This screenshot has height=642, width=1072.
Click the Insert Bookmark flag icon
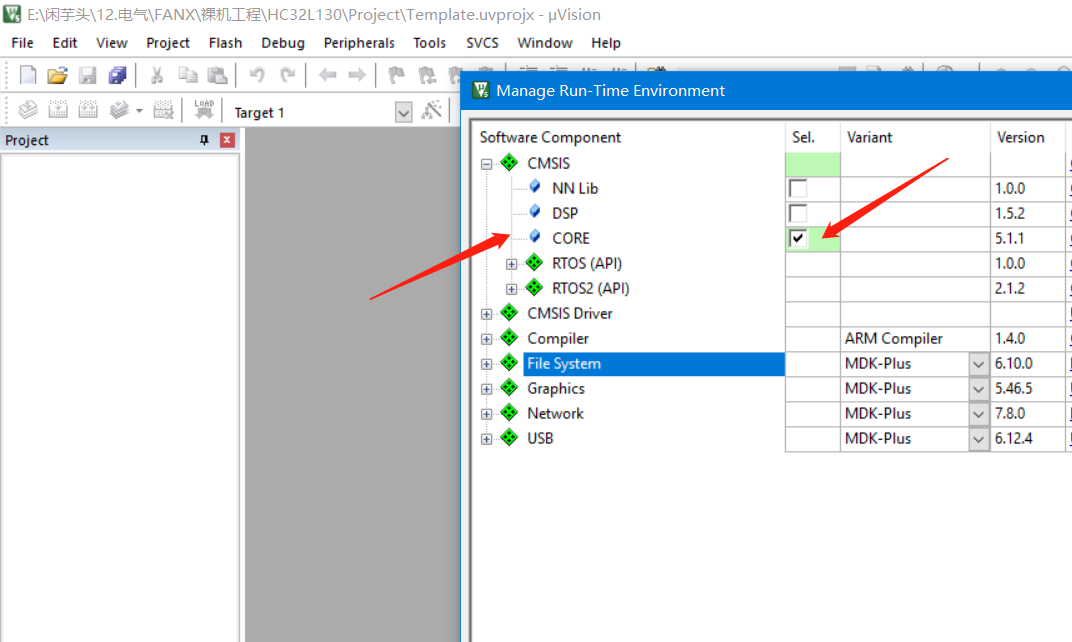pos(396,75)
